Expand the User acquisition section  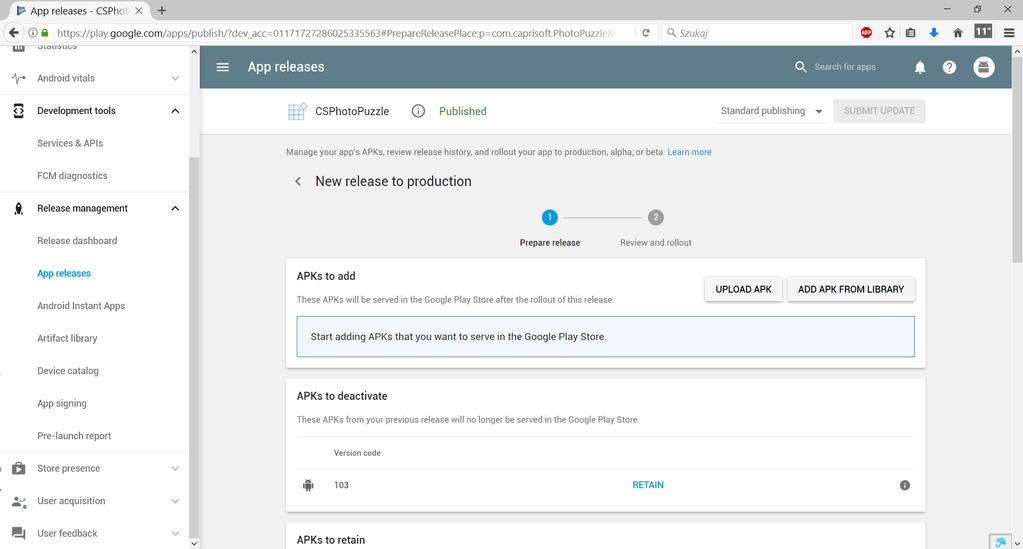[175, 501]
